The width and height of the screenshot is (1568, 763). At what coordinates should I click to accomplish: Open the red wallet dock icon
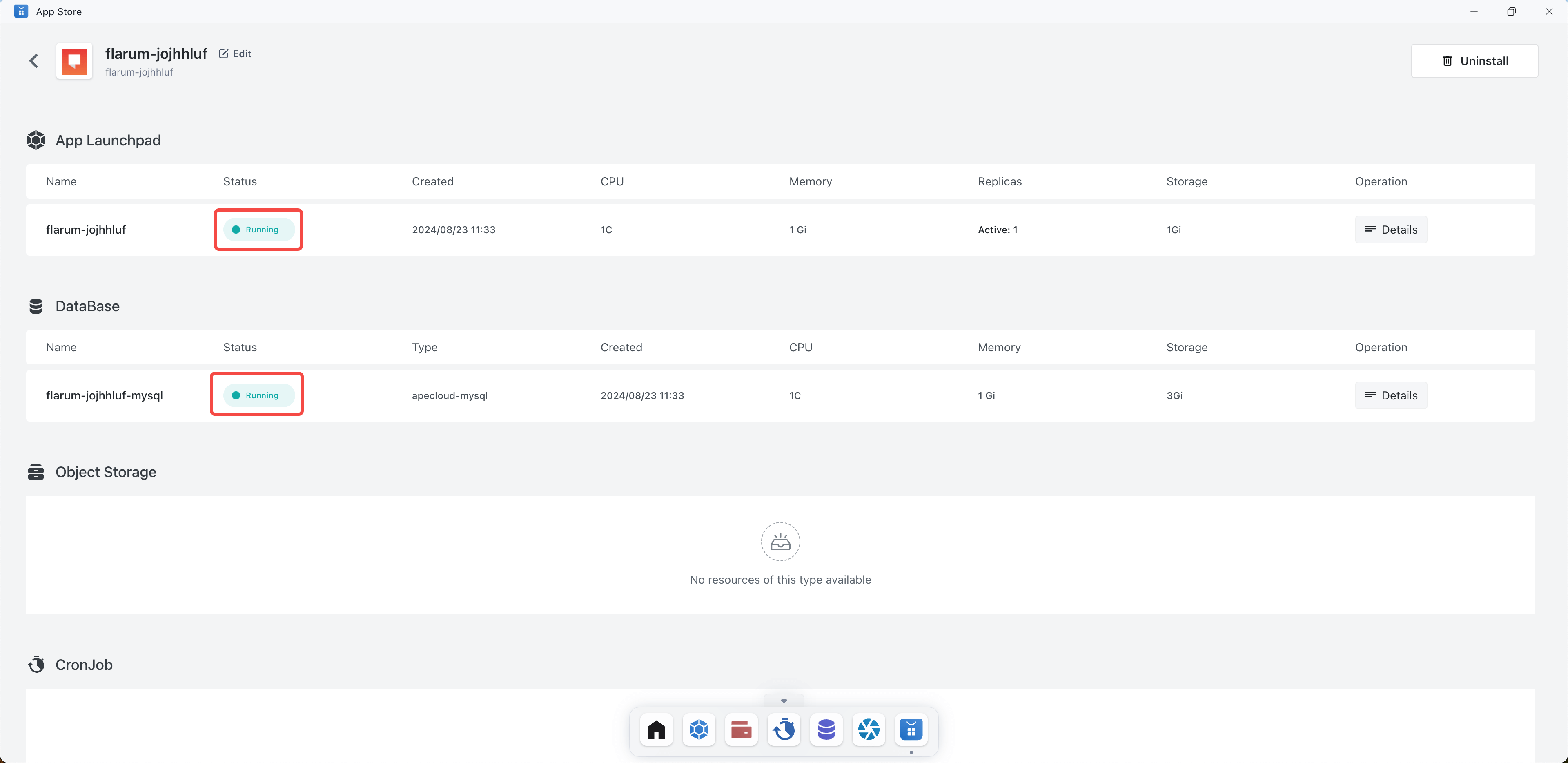[x=741, y=729]
